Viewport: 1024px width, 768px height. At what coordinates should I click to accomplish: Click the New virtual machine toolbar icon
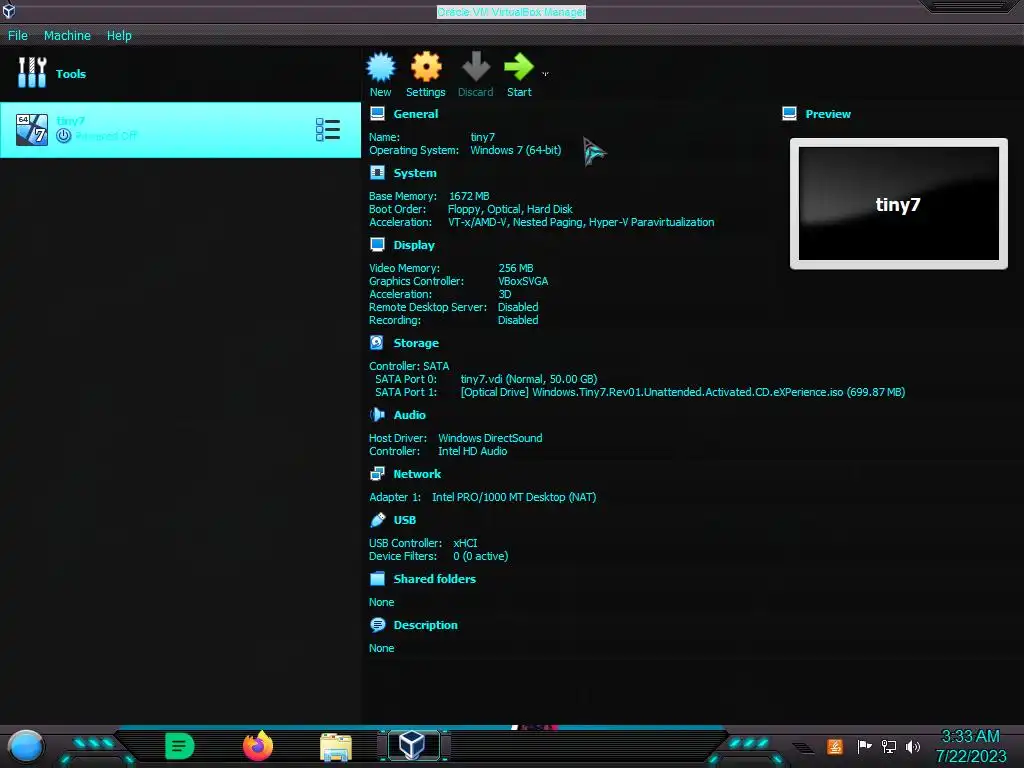[381, 67]
